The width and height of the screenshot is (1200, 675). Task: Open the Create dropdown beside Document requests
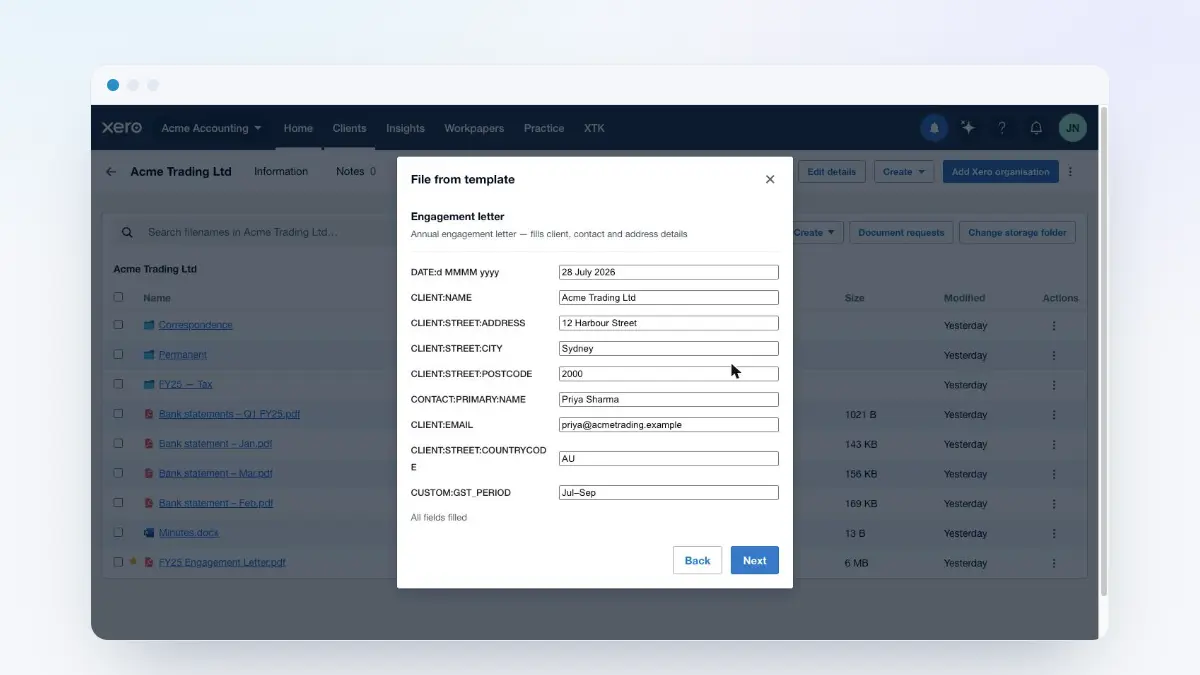[x=816, y=232]
